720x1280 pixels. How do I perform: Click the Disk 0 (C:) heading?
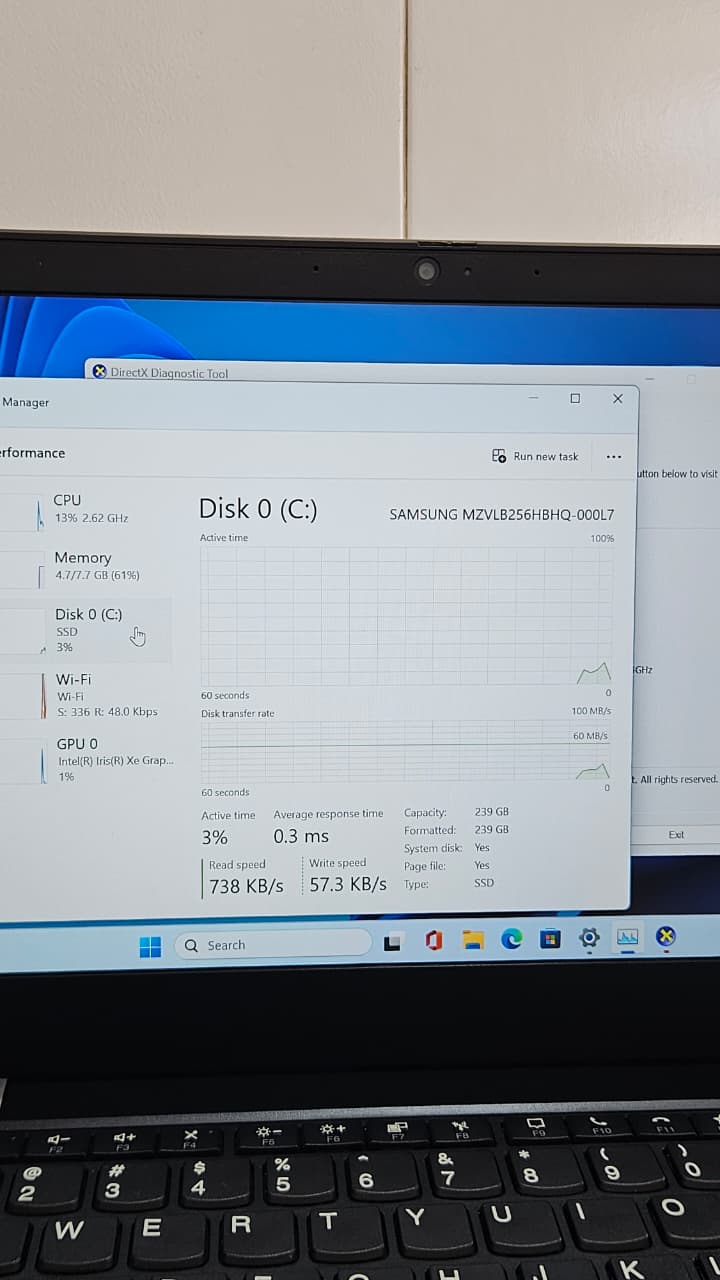point(258,509)
